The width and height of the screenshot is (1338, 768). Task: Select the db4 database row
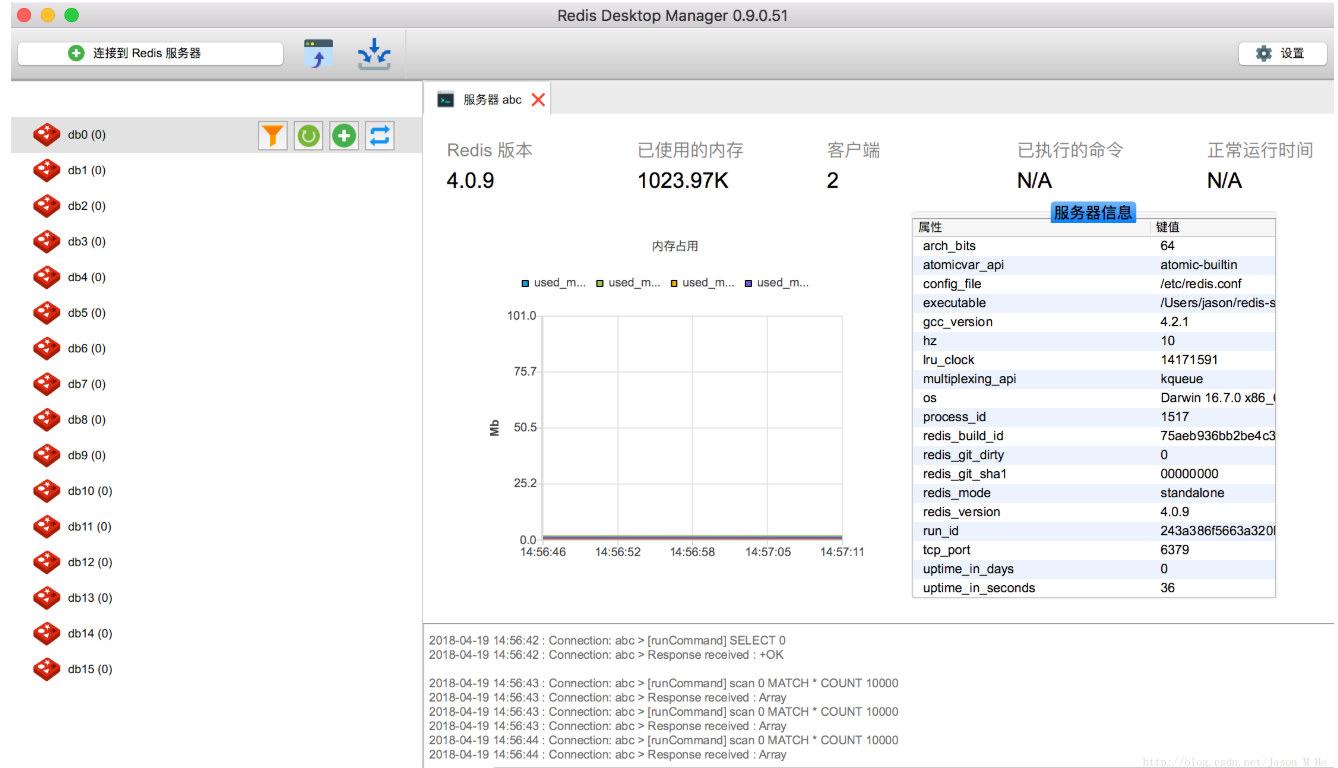pyautogui.click(x=217, y=277)
